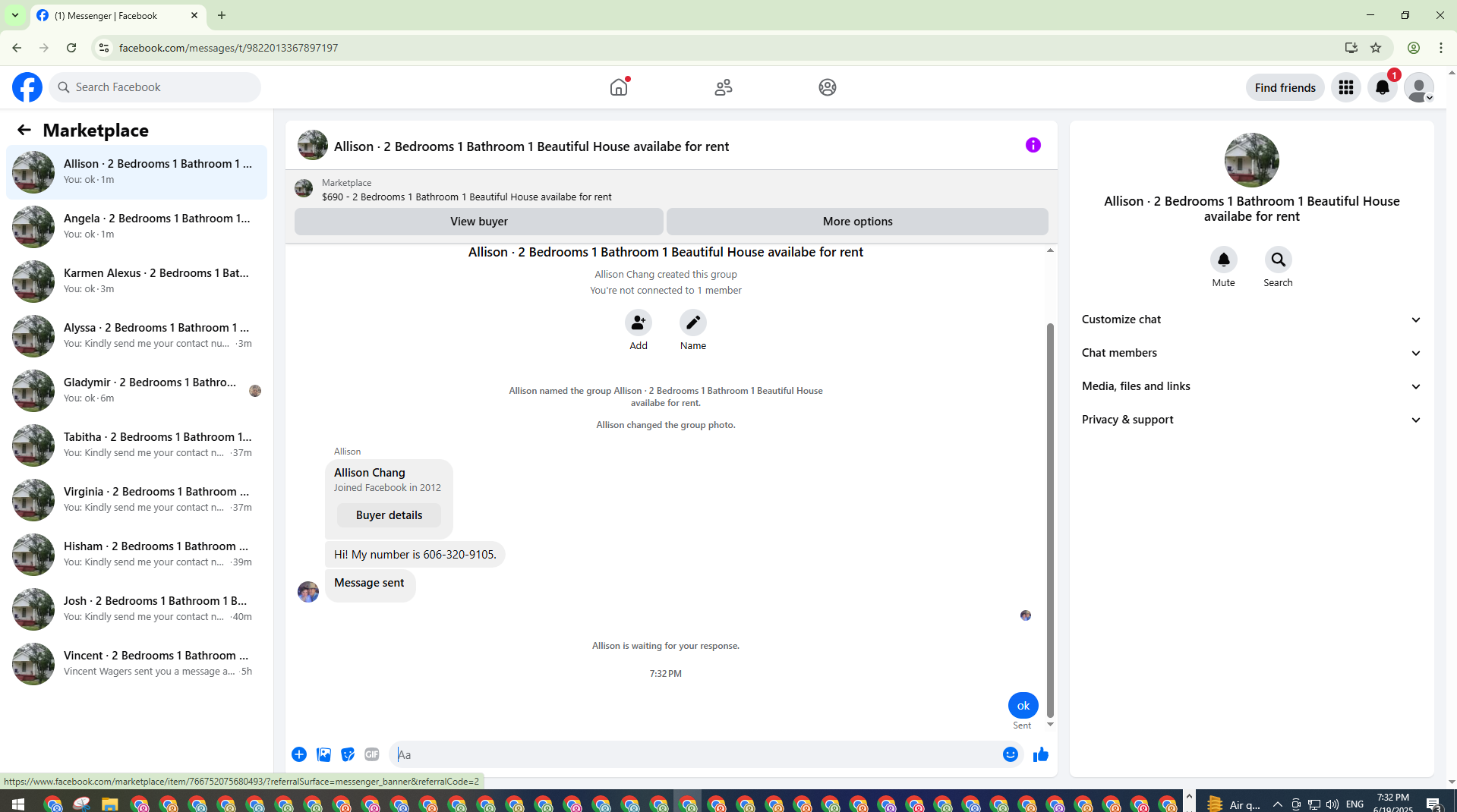Open the Windows Start menu
This screenshot has width=1457, height=812.
[18, 804]
